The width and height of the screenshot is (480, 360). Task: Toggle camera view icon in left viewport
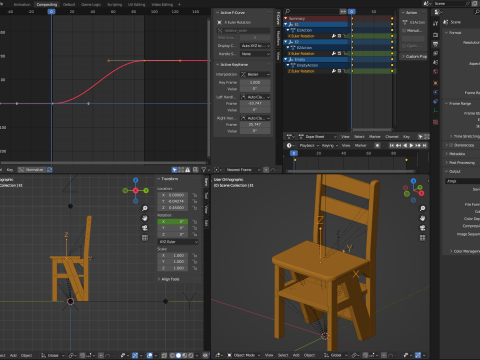pyautogui.click(x=145, y=228)
